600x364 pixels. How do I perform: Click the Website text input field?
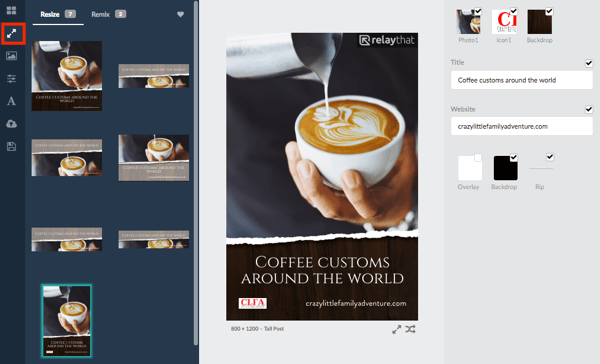[522, 126]
